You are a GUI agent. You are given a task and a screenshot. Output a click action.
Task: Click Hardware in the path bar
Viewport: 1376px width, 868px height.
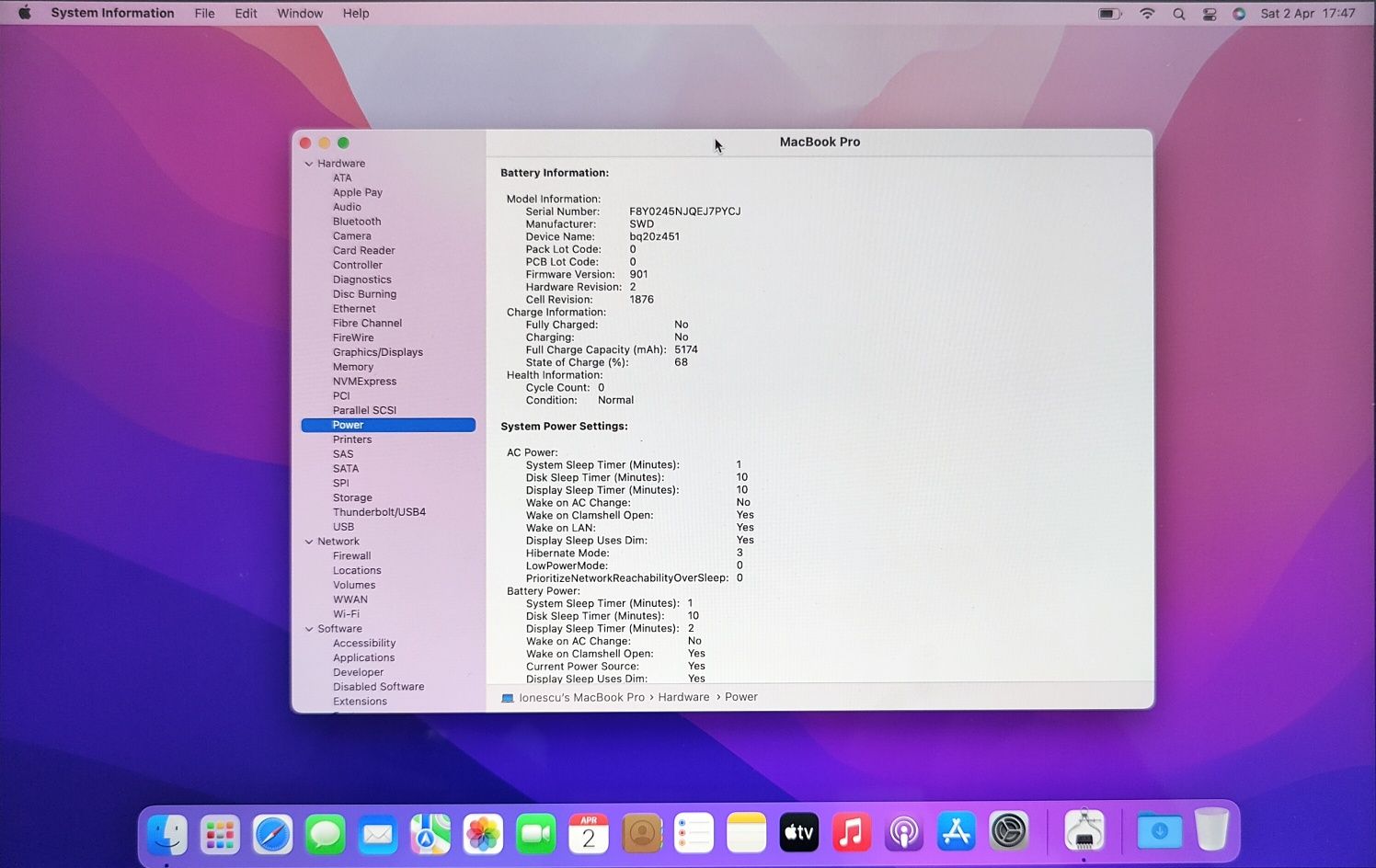(683, 697)
